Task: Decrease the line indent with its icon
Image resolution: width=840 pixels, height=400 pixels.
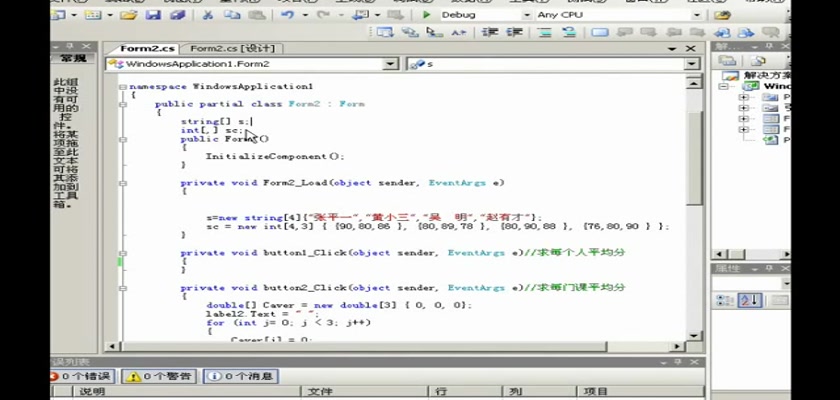Action: [x=489, y=32]
